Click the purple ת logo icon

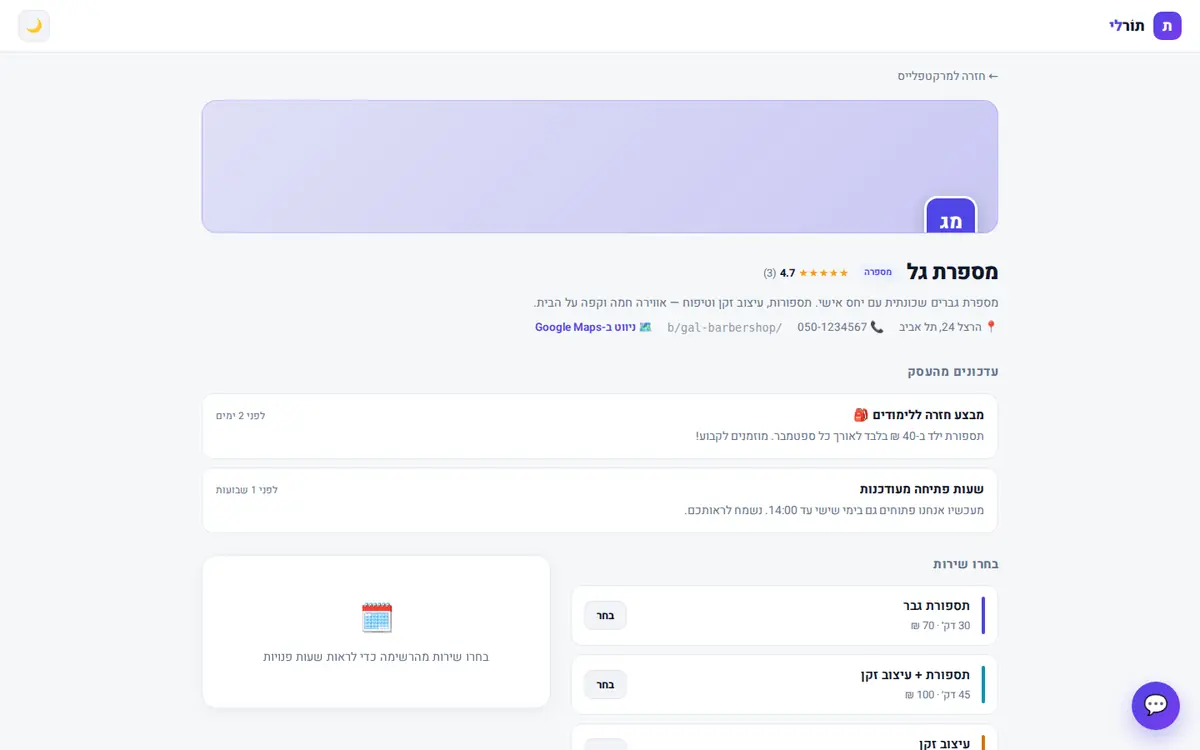pyautogui.click(x=1167, y=26)
